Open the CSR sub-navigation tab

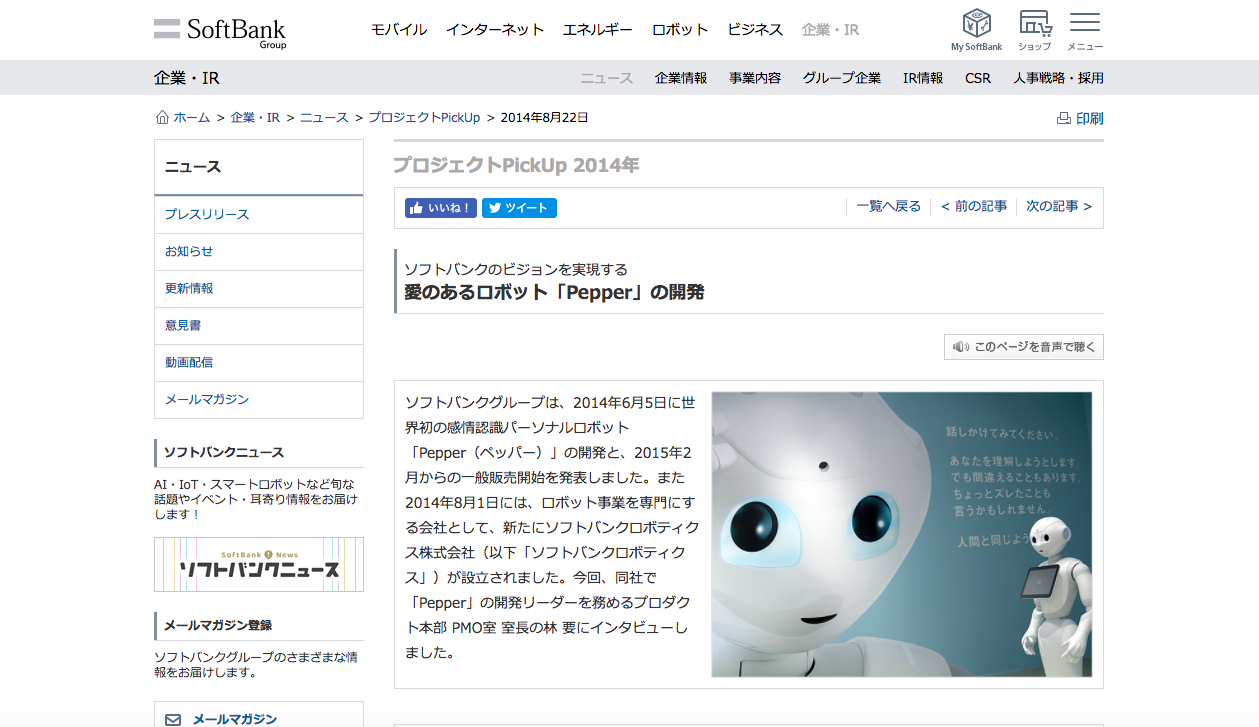pos(978,78)
